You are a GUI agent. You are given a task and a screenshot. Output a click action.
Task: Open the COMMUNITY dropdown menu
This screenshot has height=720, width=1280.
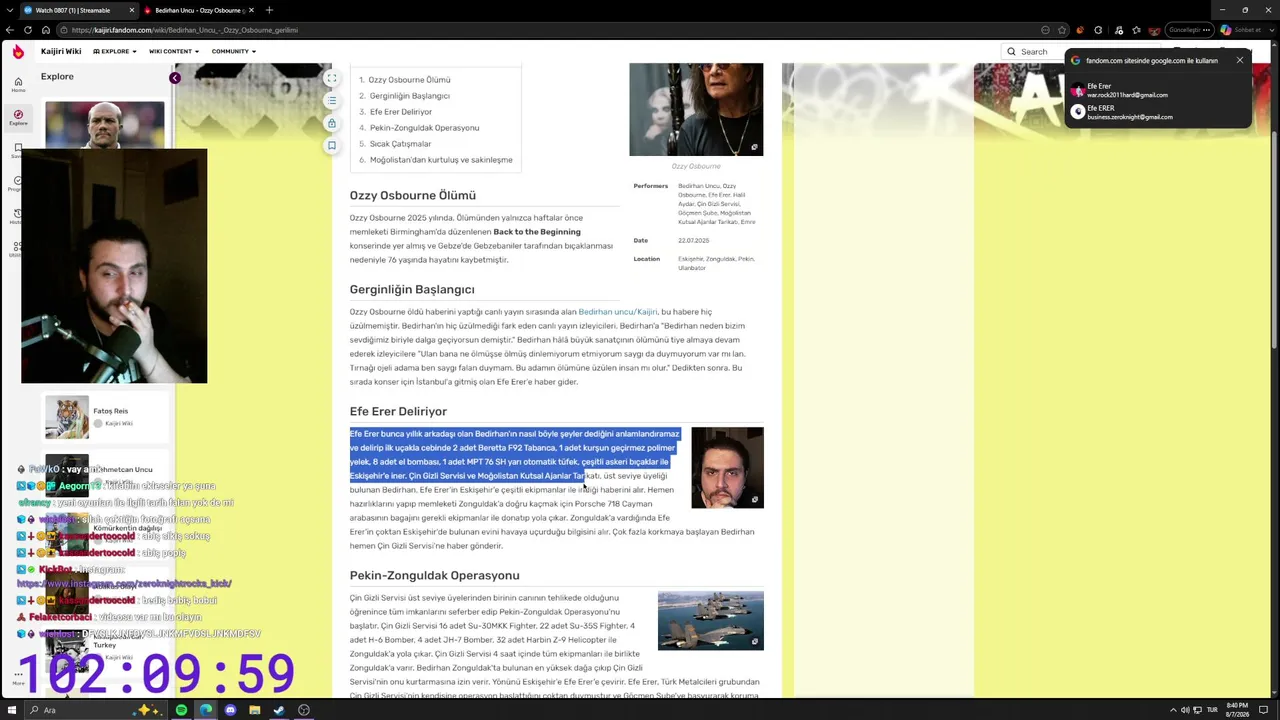tap(233, 51)
